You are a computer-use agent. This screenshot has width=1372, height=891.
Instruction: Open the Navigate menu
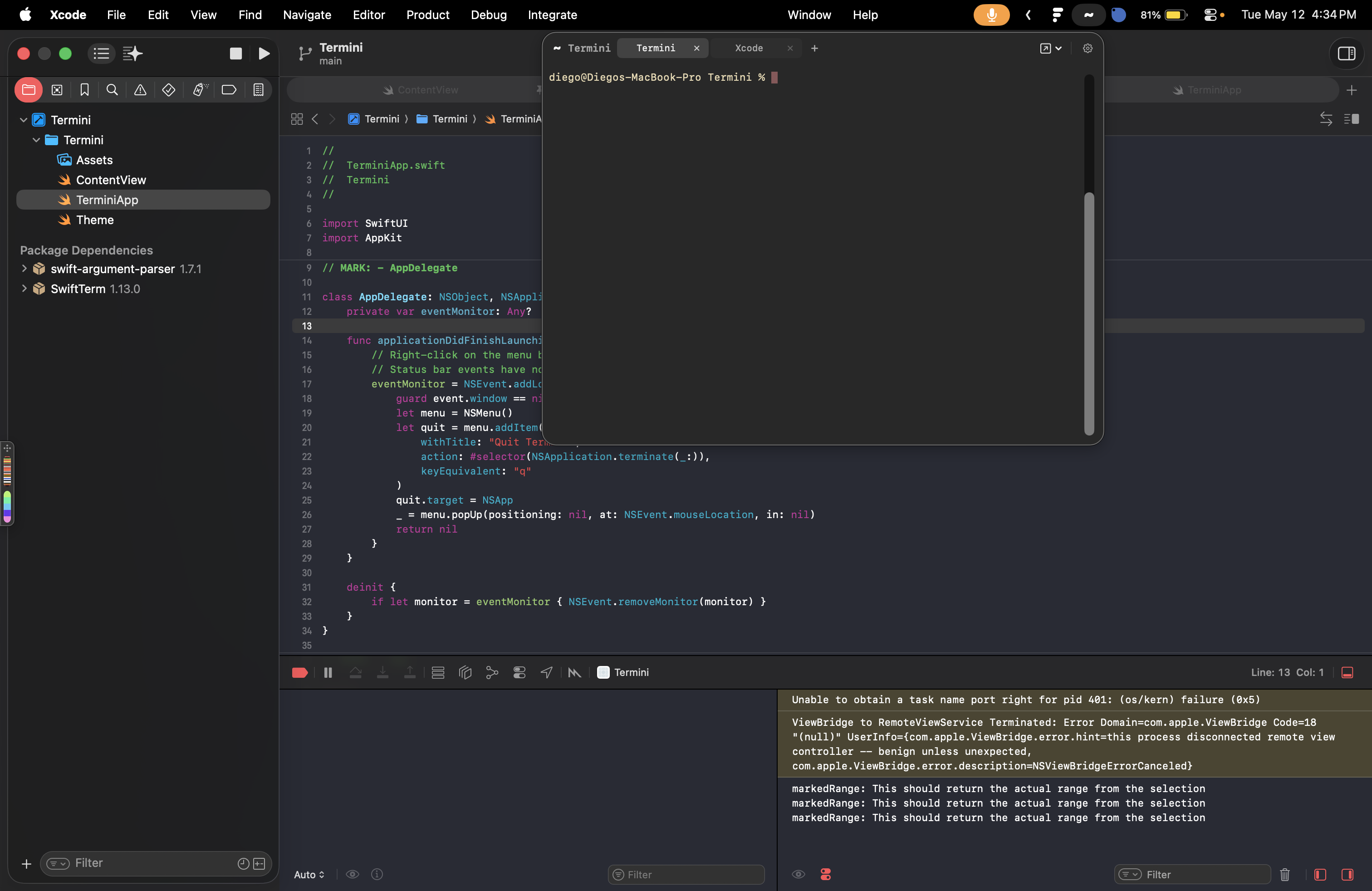click(x=307, y=15)
